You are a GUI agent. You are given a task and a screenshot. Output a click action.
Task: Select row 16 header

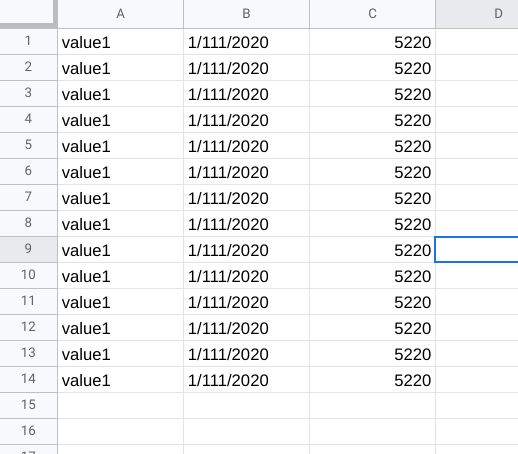coord(28,431)
